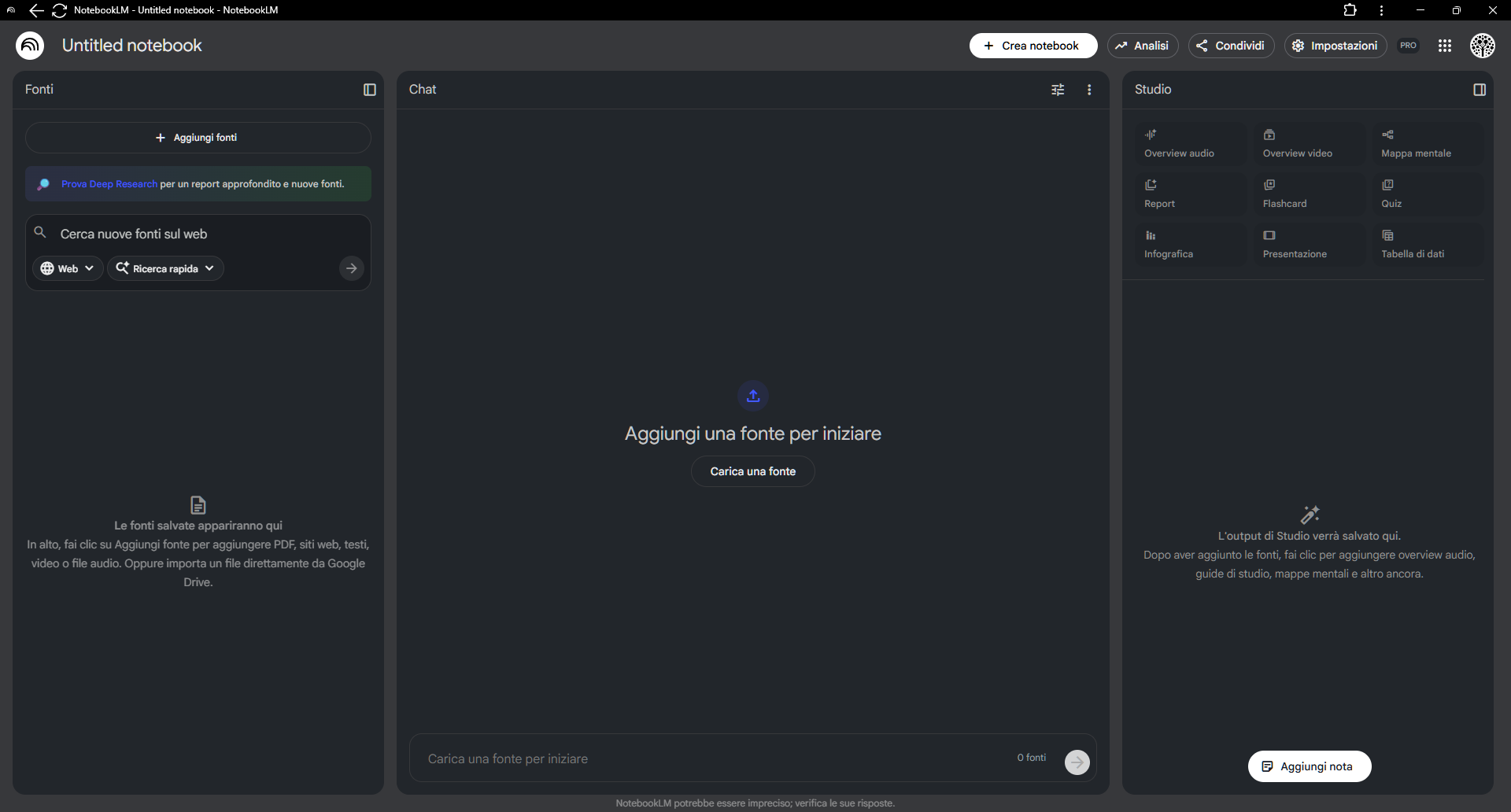The width and height of the screenshot is (1511, 812).
Task: Open the chat settings sliders icon
Action: (1058, 90)
